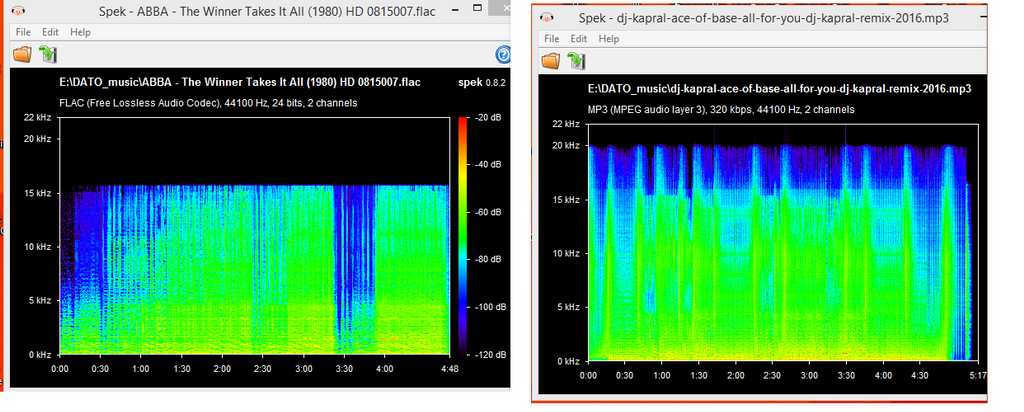This screenshot has height=412, width=1024.
Task: Open file folder icon in ABBA Spek window
Action: (22, 54)
